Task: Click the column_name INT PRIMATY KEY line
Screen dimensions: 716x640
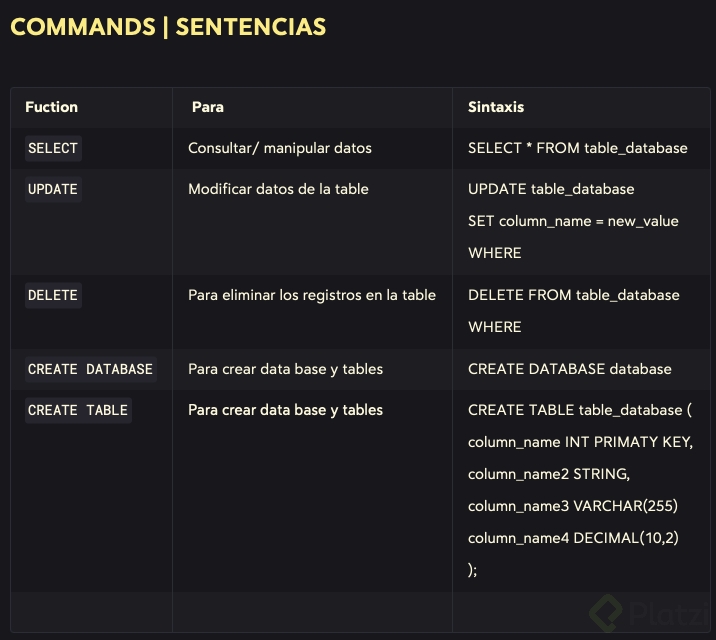Action: tap(580, 442)
